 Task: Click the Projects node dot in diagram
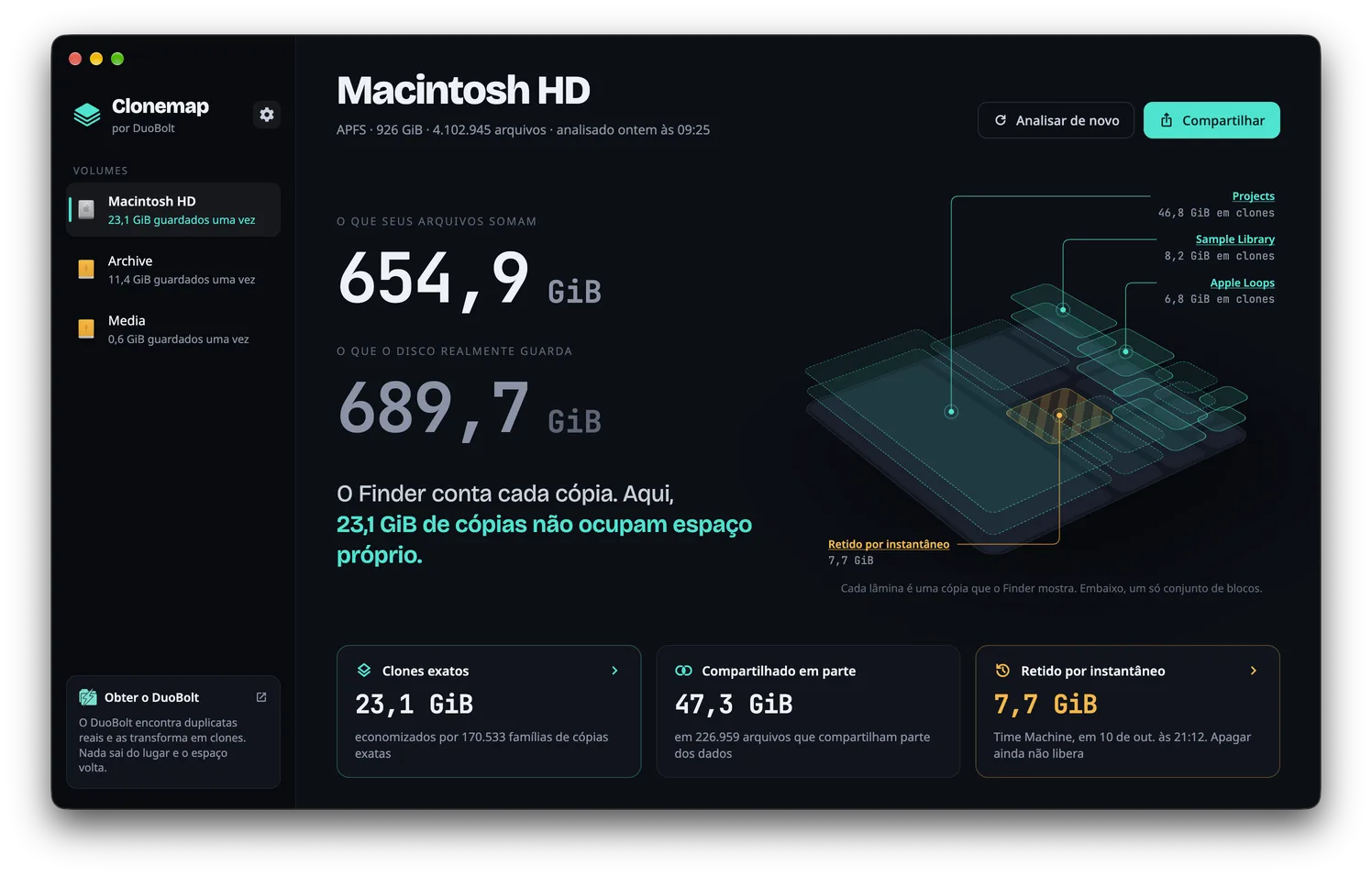click(951, 412)
